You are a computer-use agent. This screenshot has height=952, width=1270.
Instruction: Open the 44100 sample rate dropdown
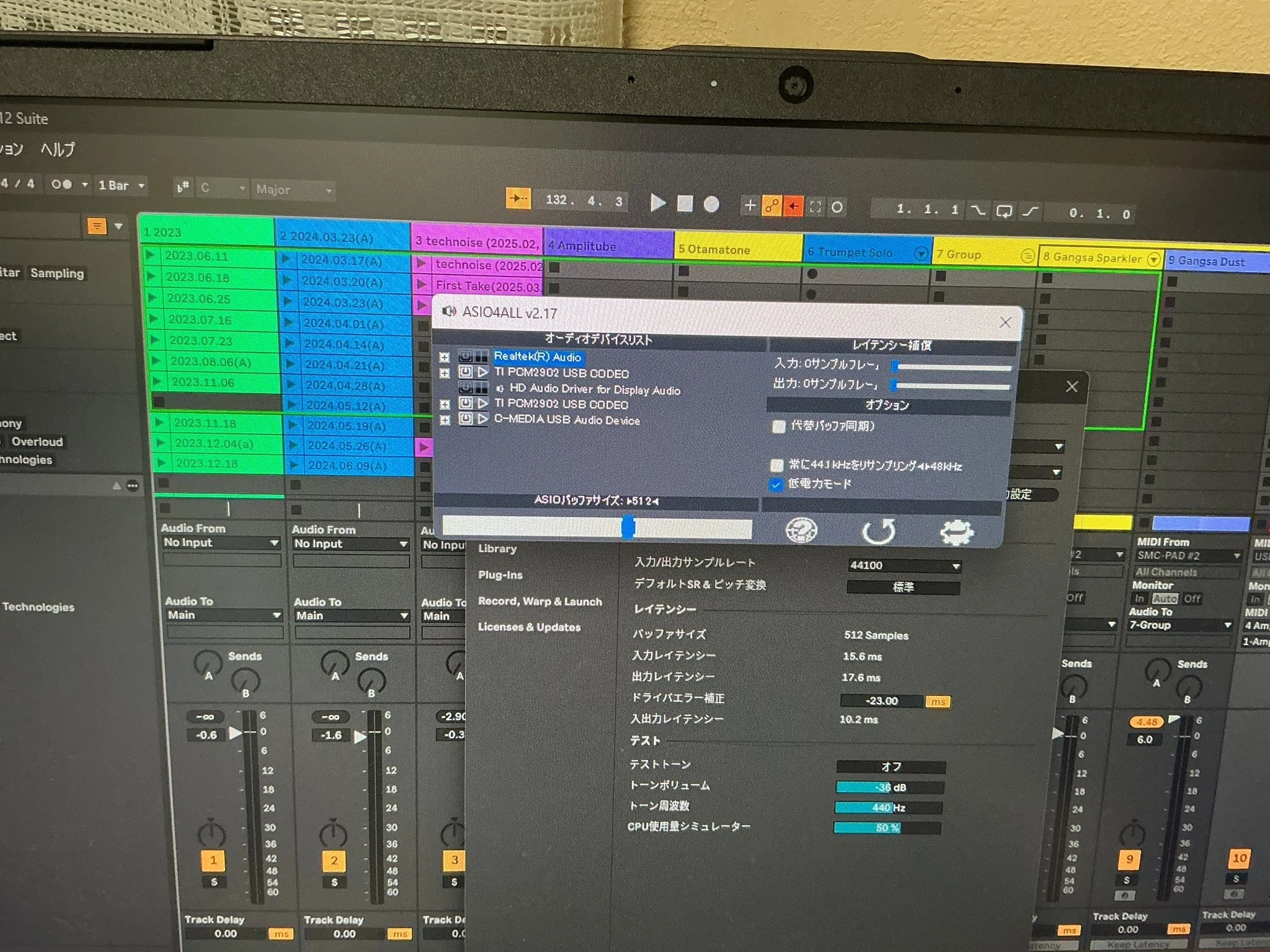(904, 565)
